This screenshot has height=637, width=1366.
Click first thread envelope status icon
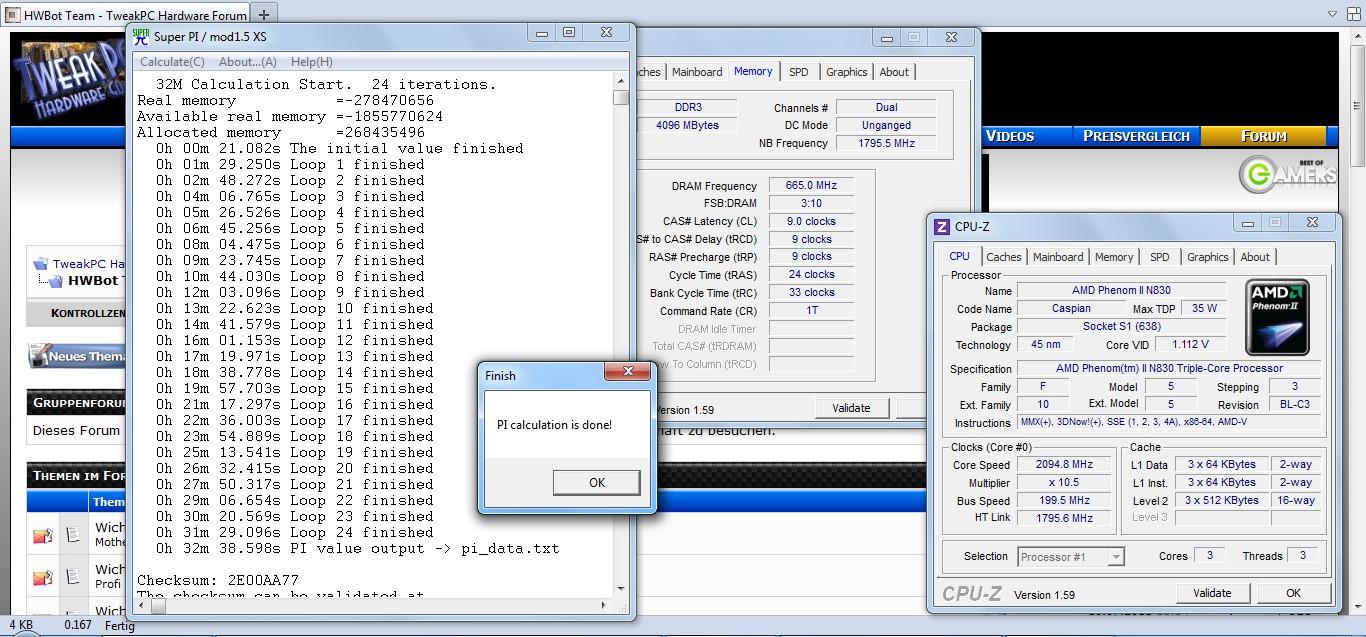42,536
